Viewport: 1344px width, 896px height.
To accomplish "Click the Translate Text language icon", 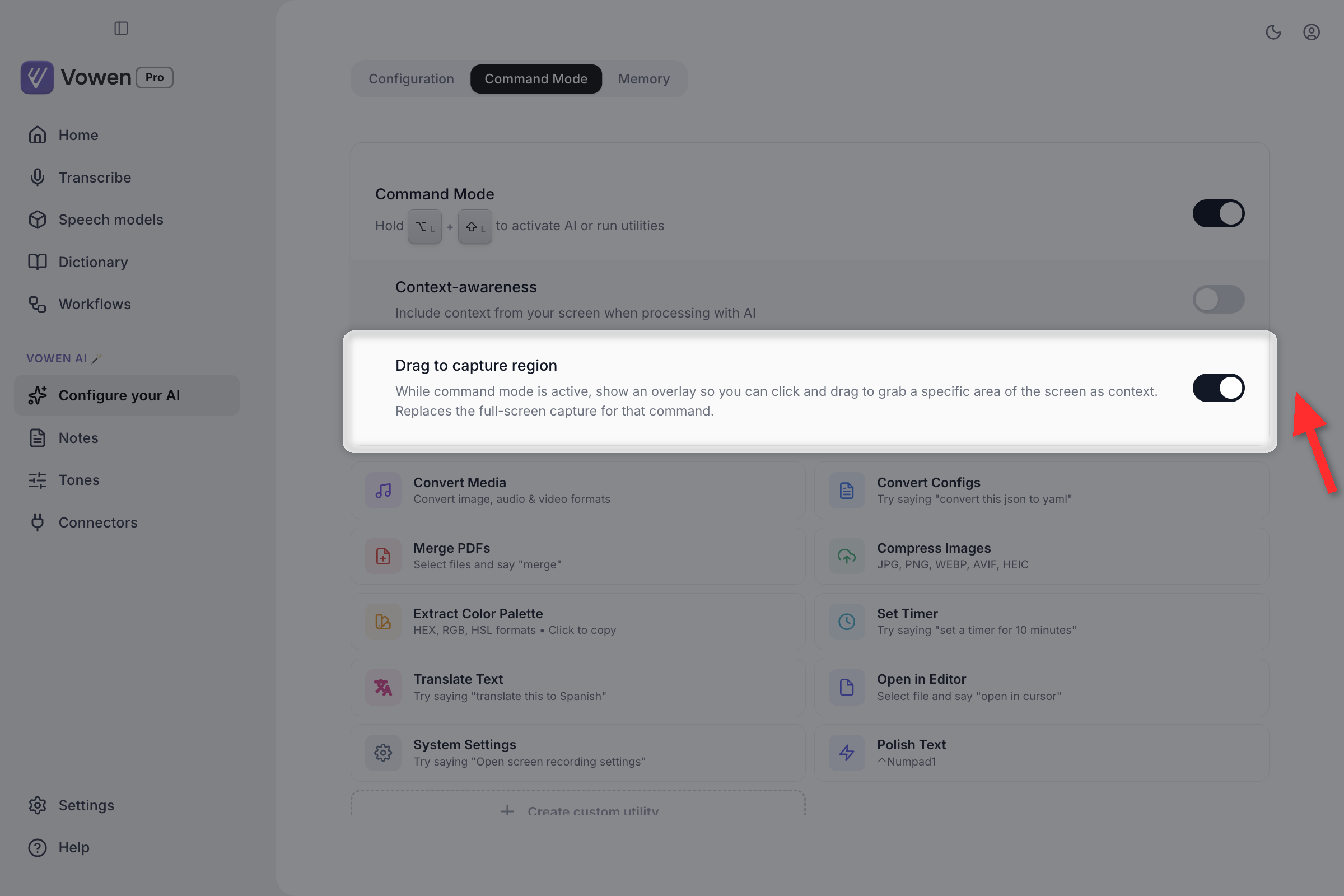I will [383, 687].
